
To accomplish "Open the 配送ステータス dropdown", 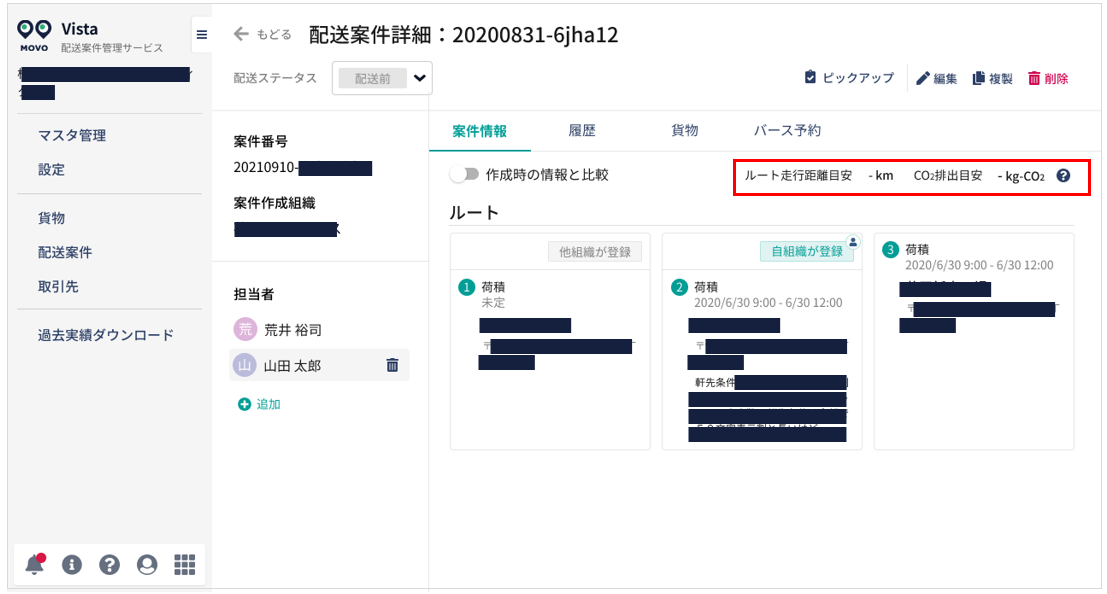I will 382,78.
